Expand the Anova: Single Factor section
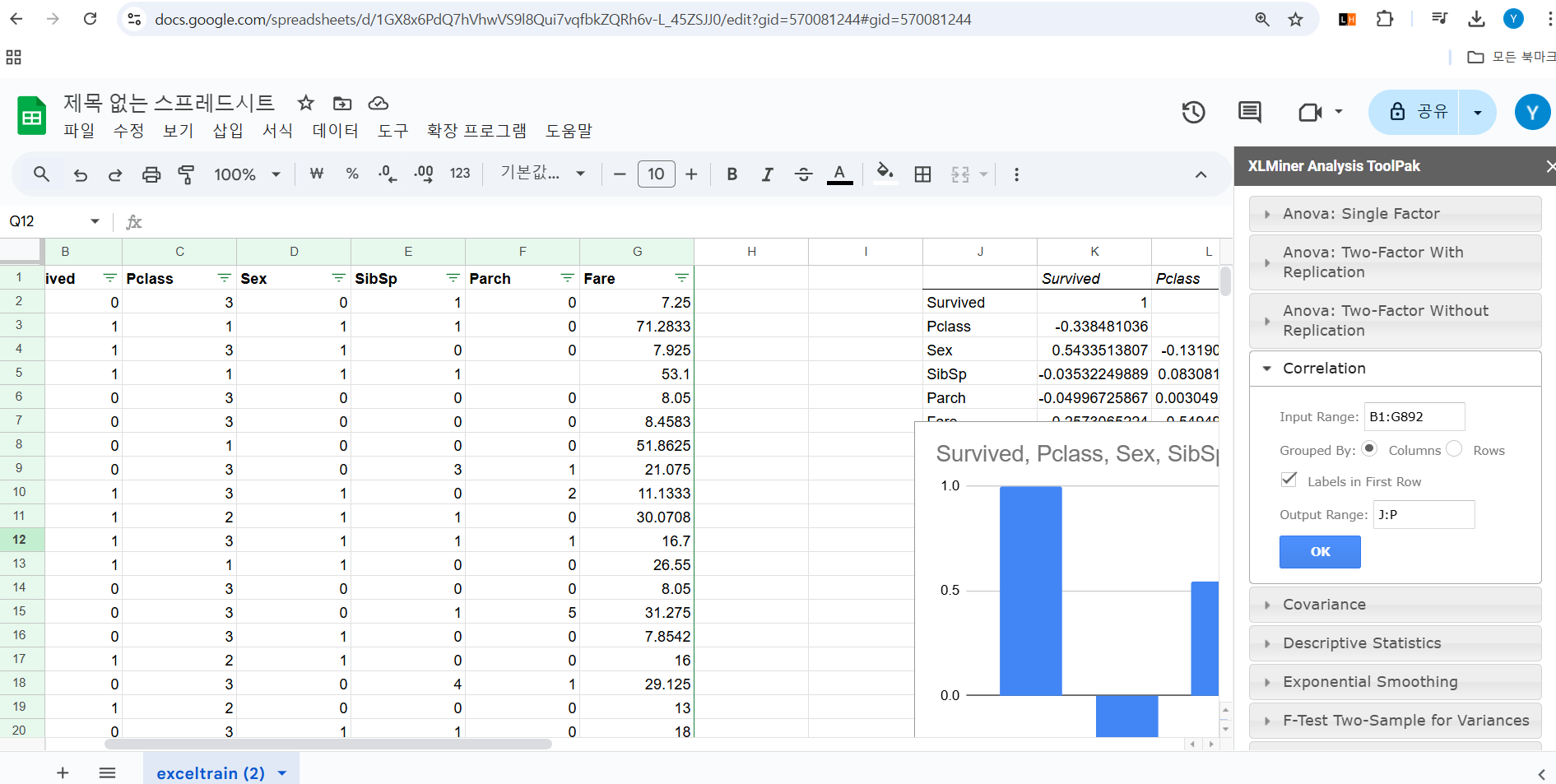1556x784 pixels. click(x=1395, y=214)
